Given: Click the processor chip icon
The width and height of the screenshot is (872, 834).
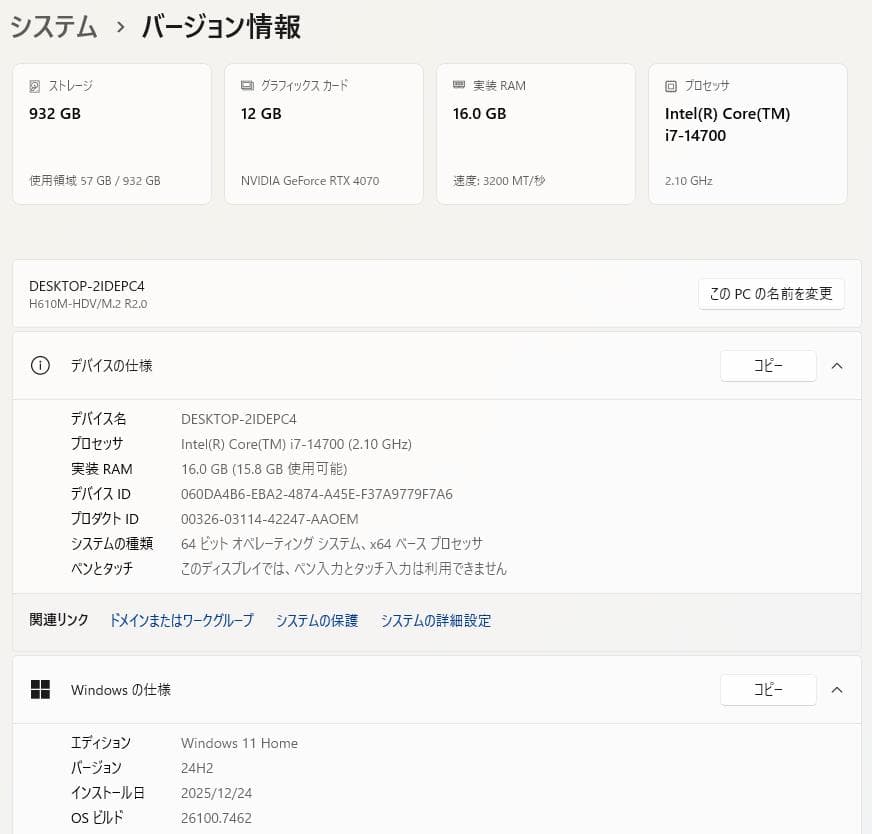Looking at the screenshot, I should pos(671,86).
